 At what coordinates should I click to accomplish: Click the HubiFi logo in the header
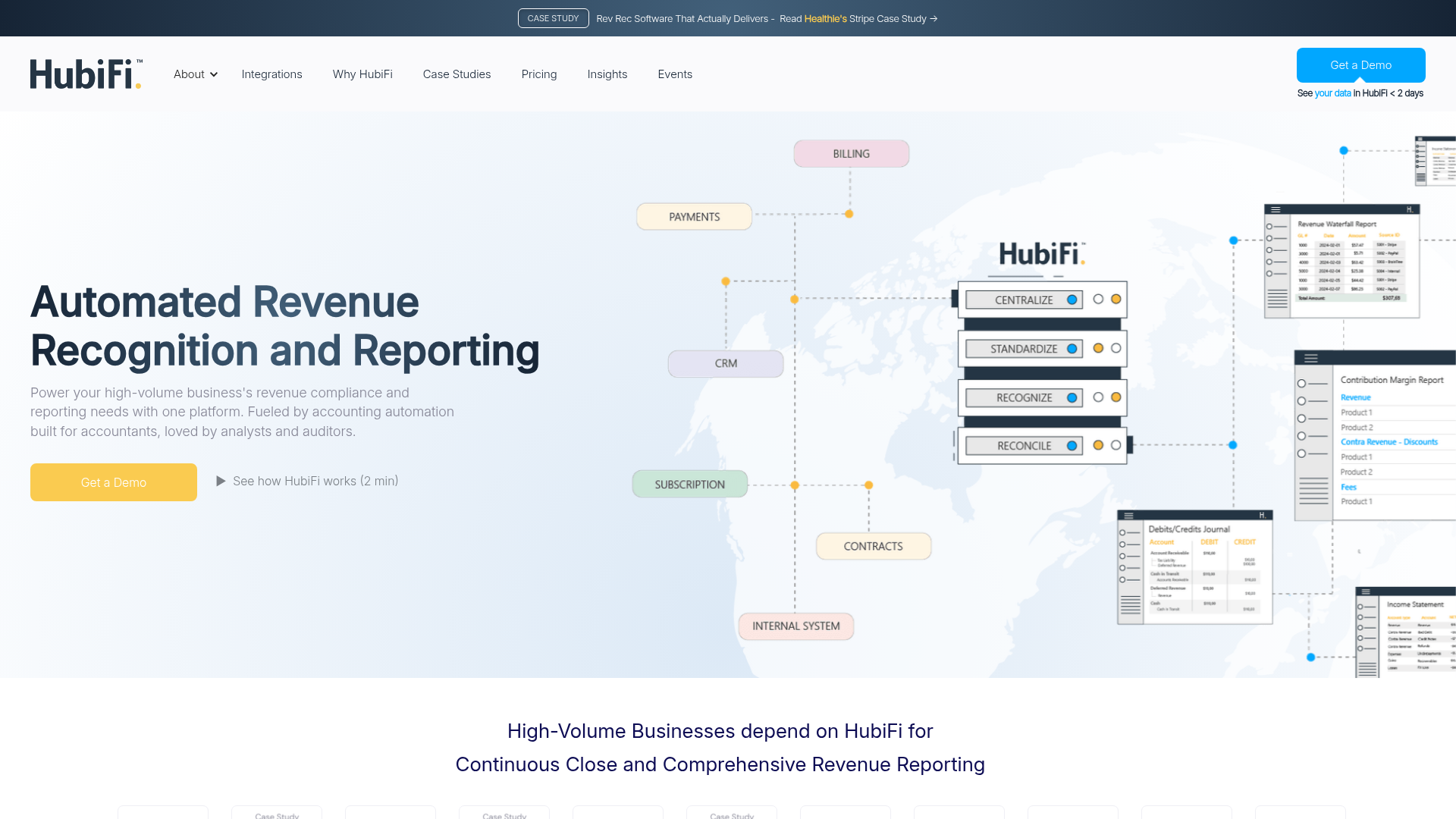pyautogui.click(x=86, y=74)
